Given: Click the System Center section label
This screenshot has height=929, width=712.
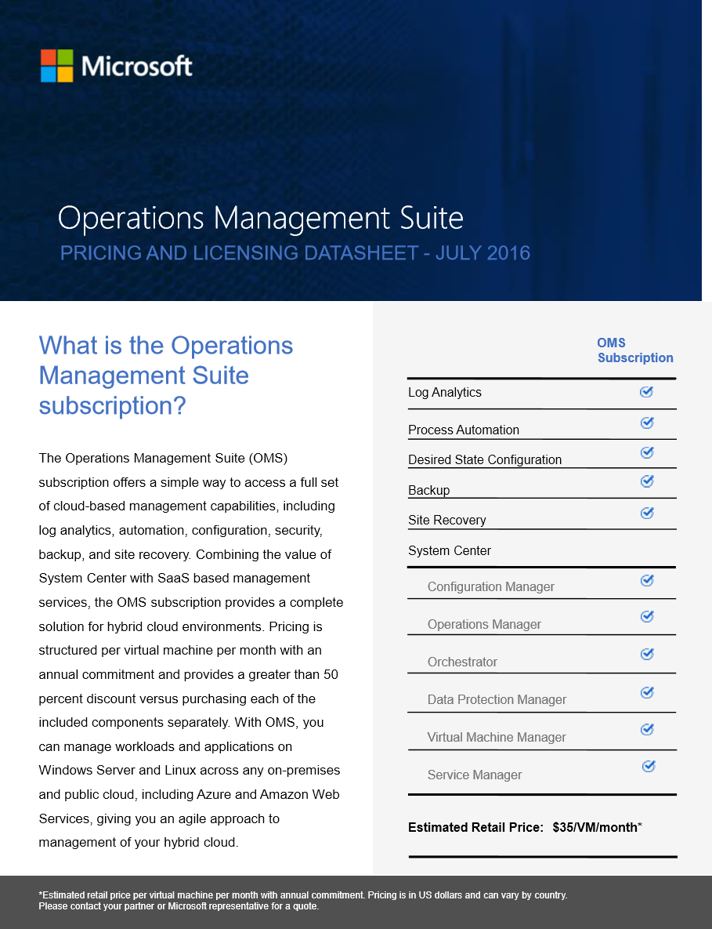Looking at the screenshot, I should pyautogui.click(x=450, y=550).
